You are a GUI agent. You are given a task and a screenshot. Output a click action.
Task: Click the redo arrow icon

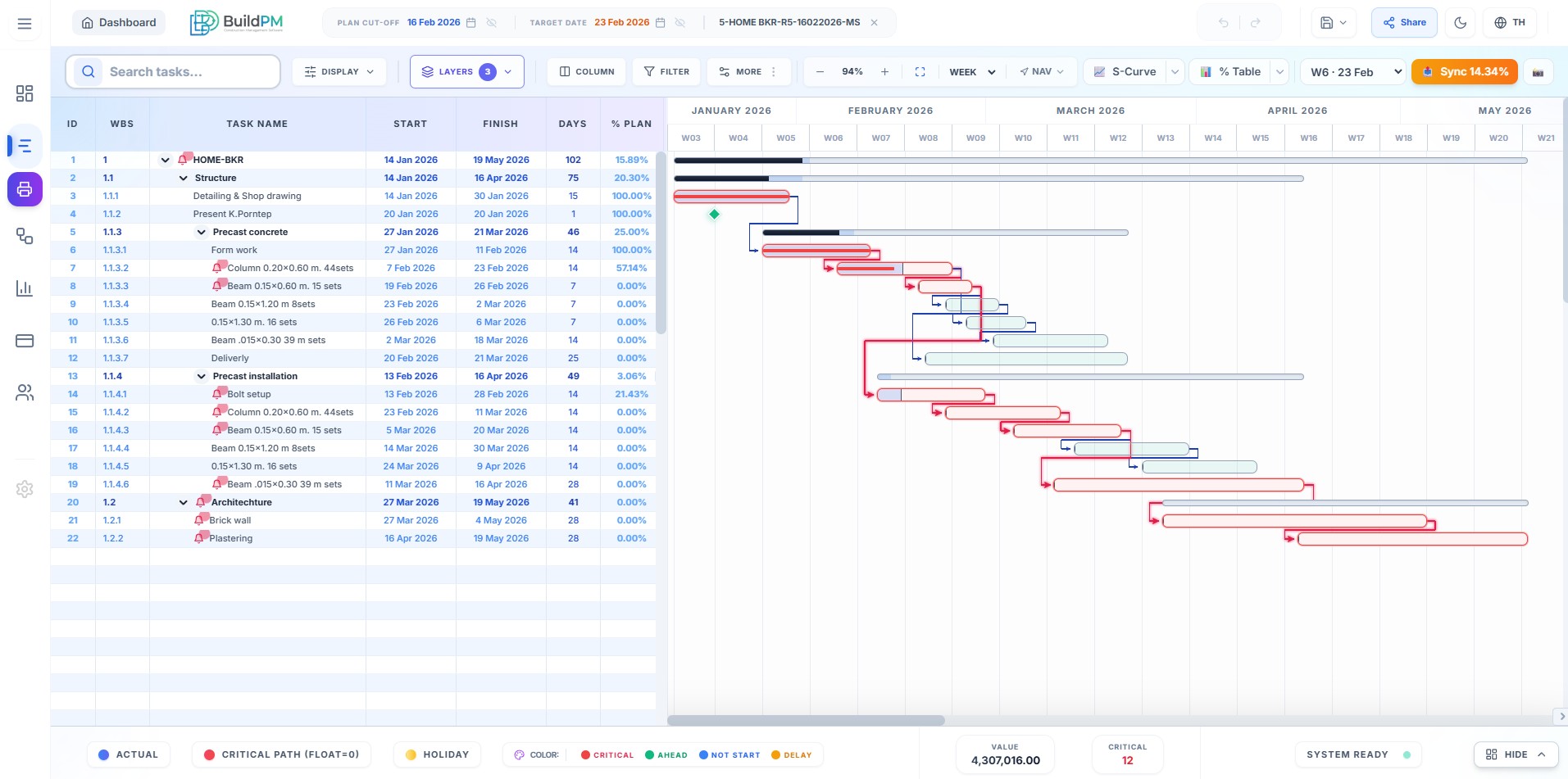coord(1255,23)
